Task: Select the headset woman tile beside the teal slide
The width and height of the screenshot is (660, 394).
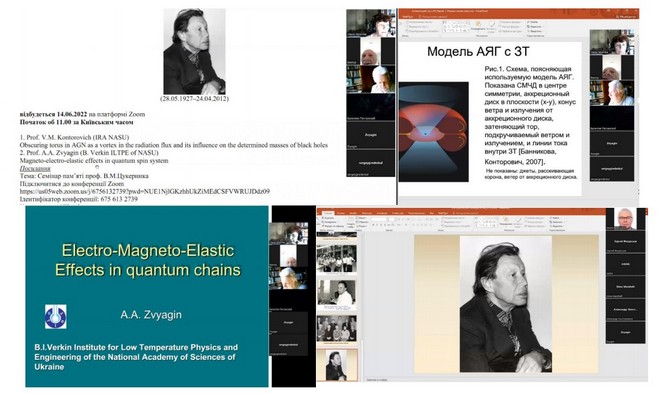Action: [289, 234]
